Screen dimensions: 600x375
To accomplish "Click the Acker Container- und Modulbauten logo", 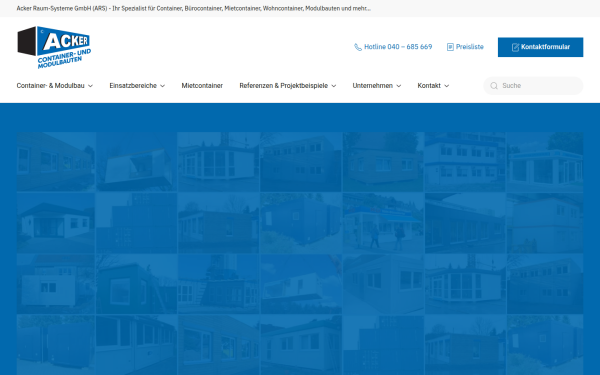I will 54,47.
